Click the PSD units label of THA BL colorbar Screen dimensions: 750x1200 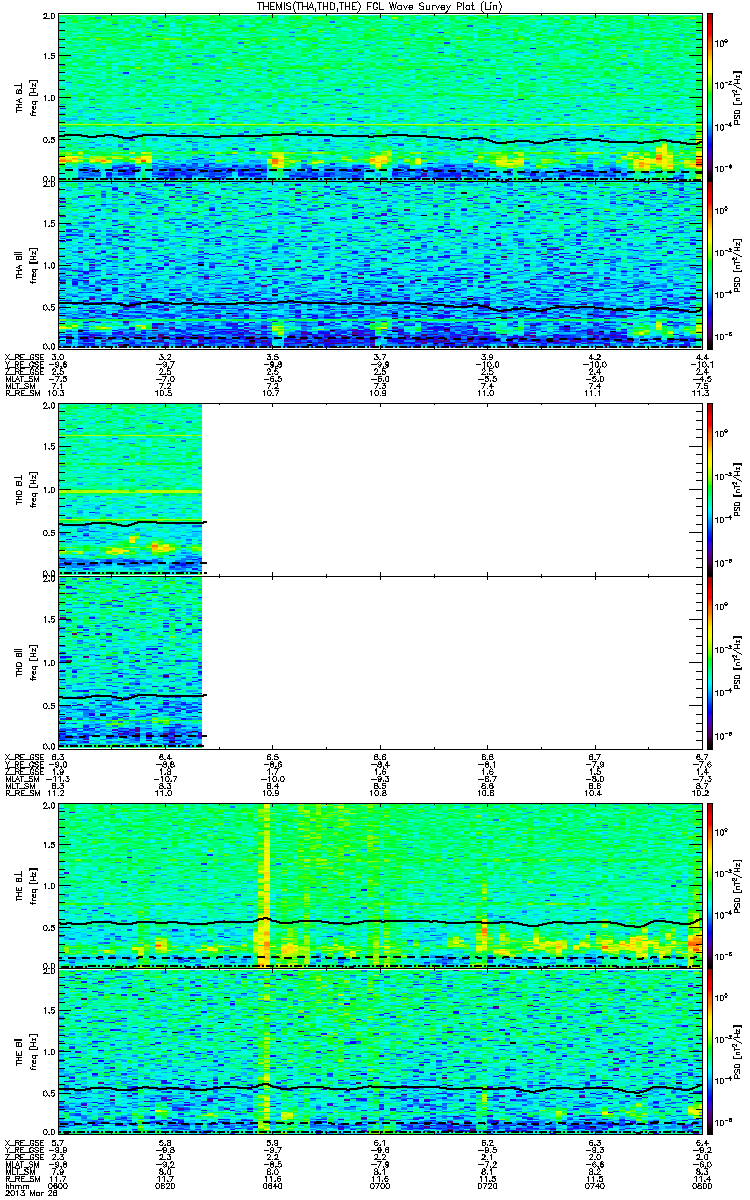pyautogui.click(x=739, y=97)
